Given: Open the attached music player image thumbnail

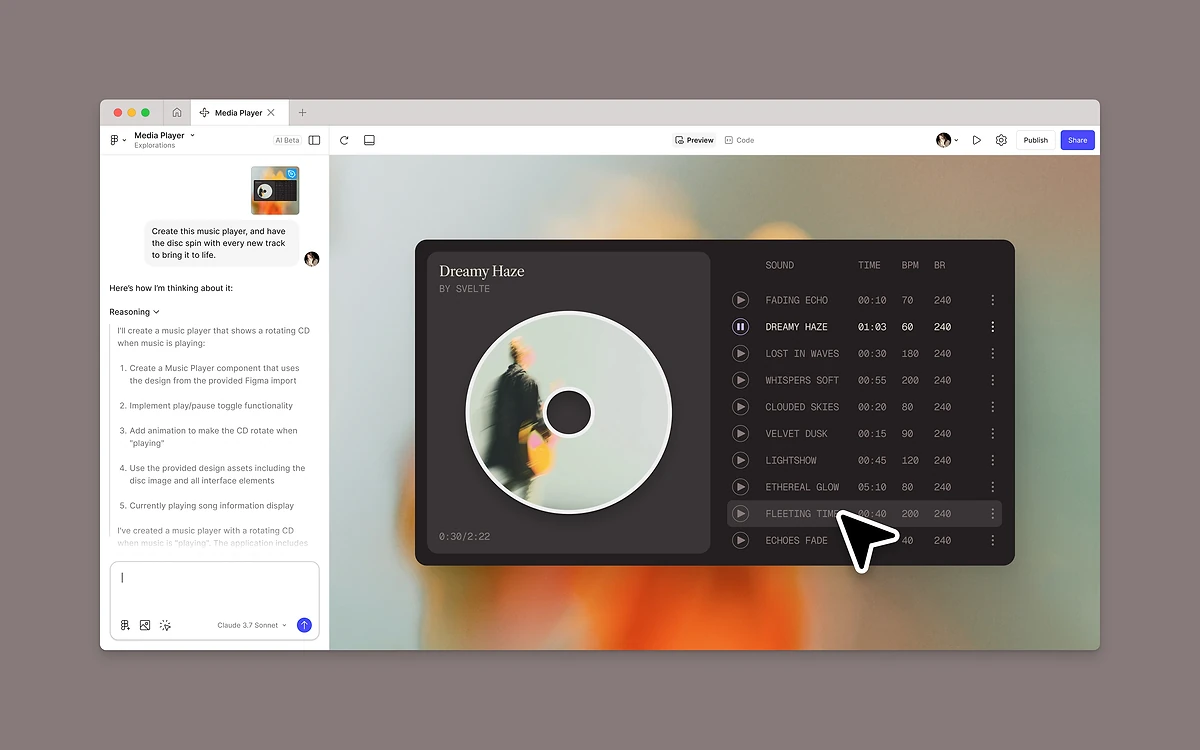Looking at the screenshot, I should point(275,190).
